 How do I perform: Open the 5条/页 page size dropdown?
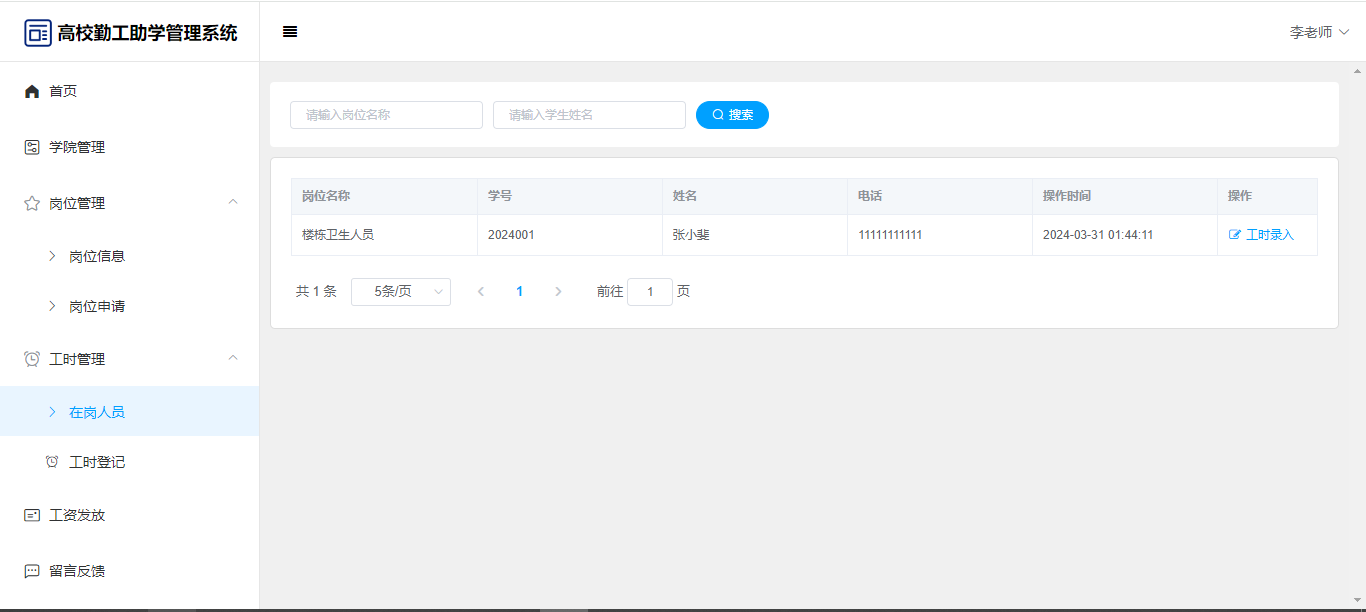pos(400,292)
